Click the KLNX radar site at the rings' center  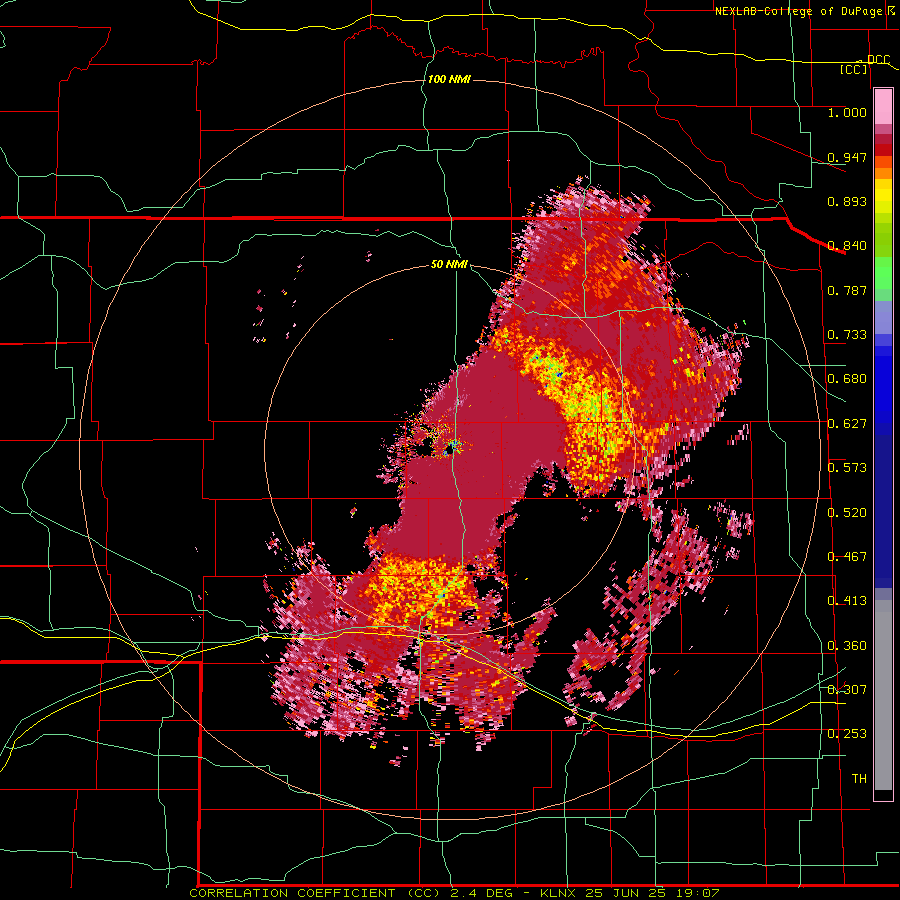452,447
